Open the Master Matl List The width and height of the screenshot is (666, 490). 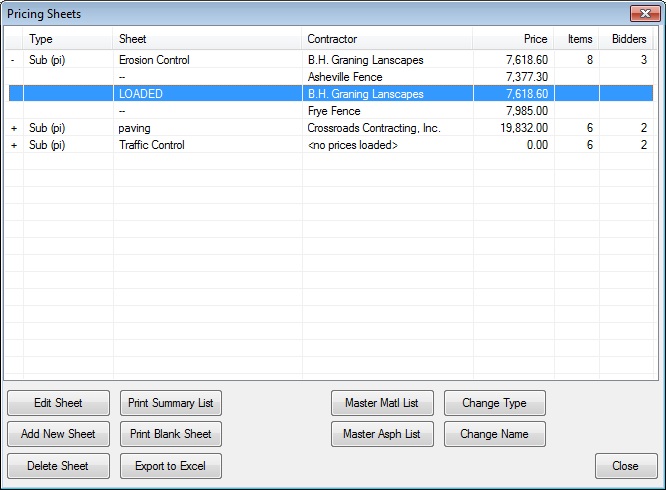click(382, 403)
